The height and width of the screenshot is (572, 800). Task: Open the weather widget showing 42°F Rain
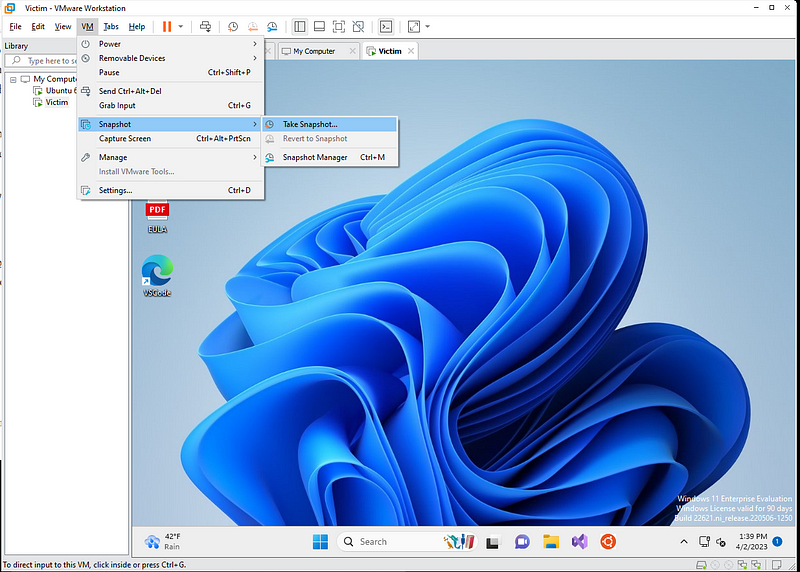click(163, 541)
